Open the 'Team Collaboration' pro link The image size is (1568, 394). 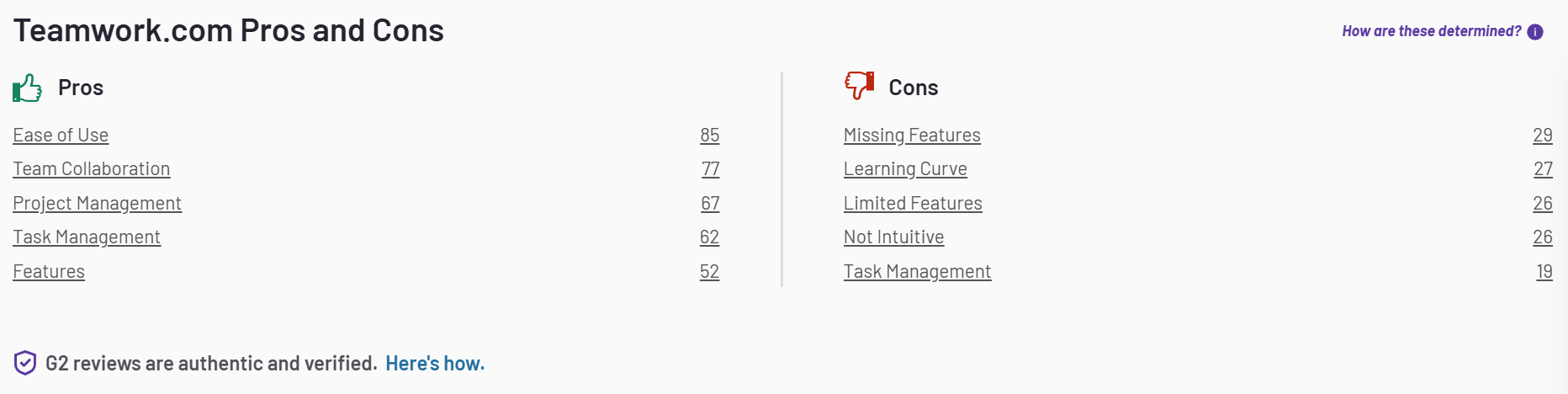[92, 169]
